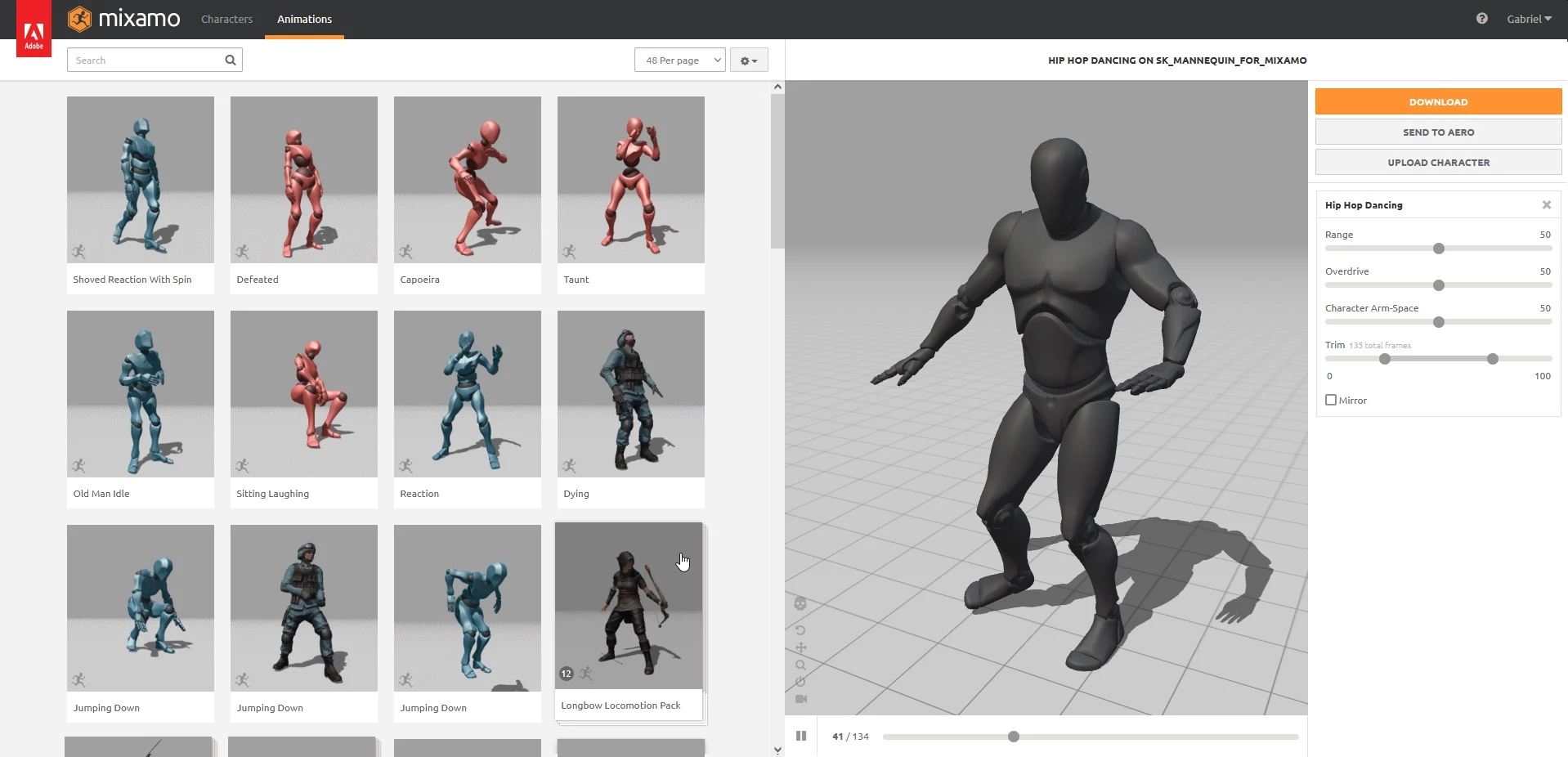The height and width of the screenshot is (757, 1568).
Task: Toggle the follow camera video icon
Action: [801, 699]
